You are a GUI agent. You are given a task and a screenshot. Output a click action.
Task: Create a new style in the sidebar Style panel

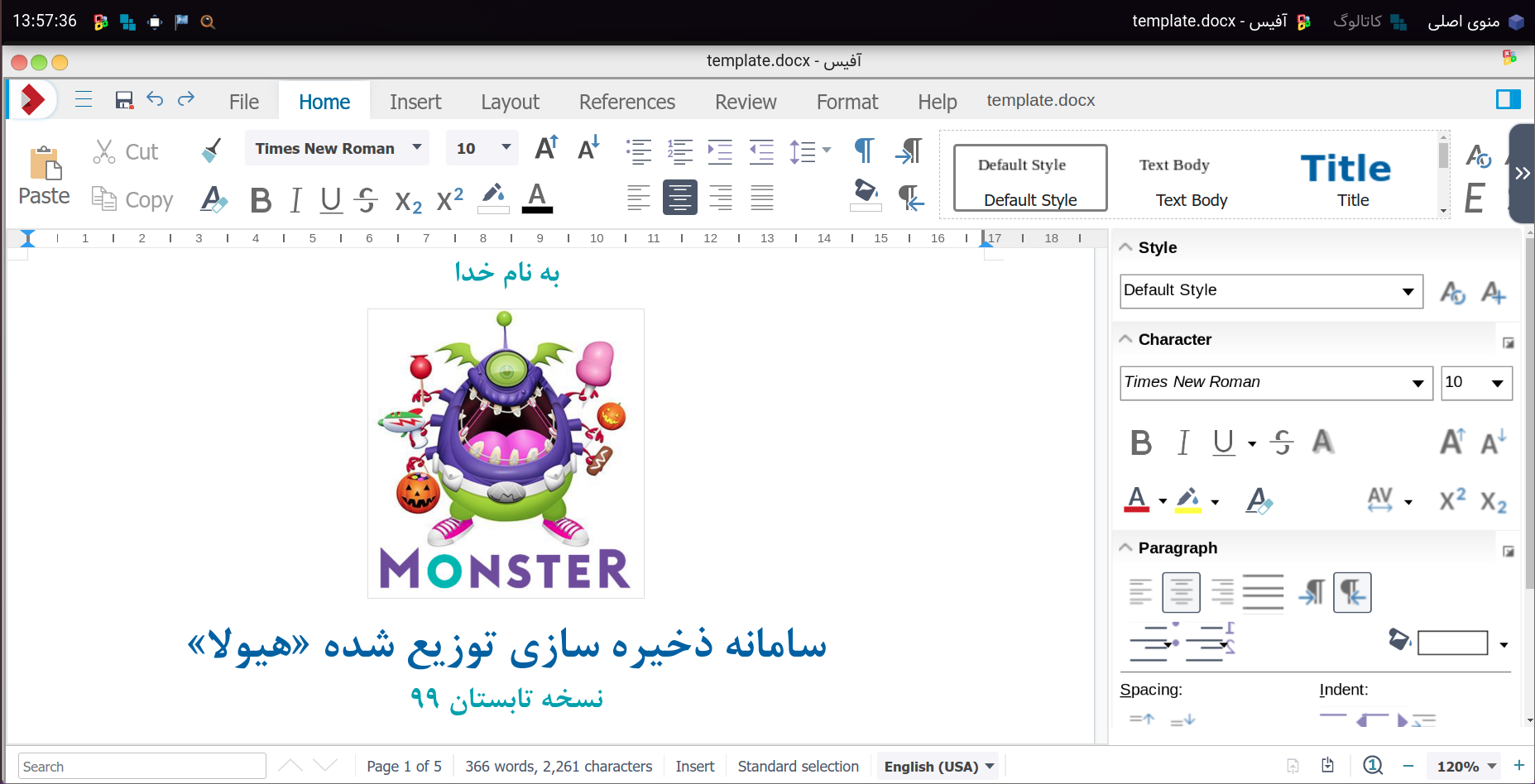tap(1494, 292)
